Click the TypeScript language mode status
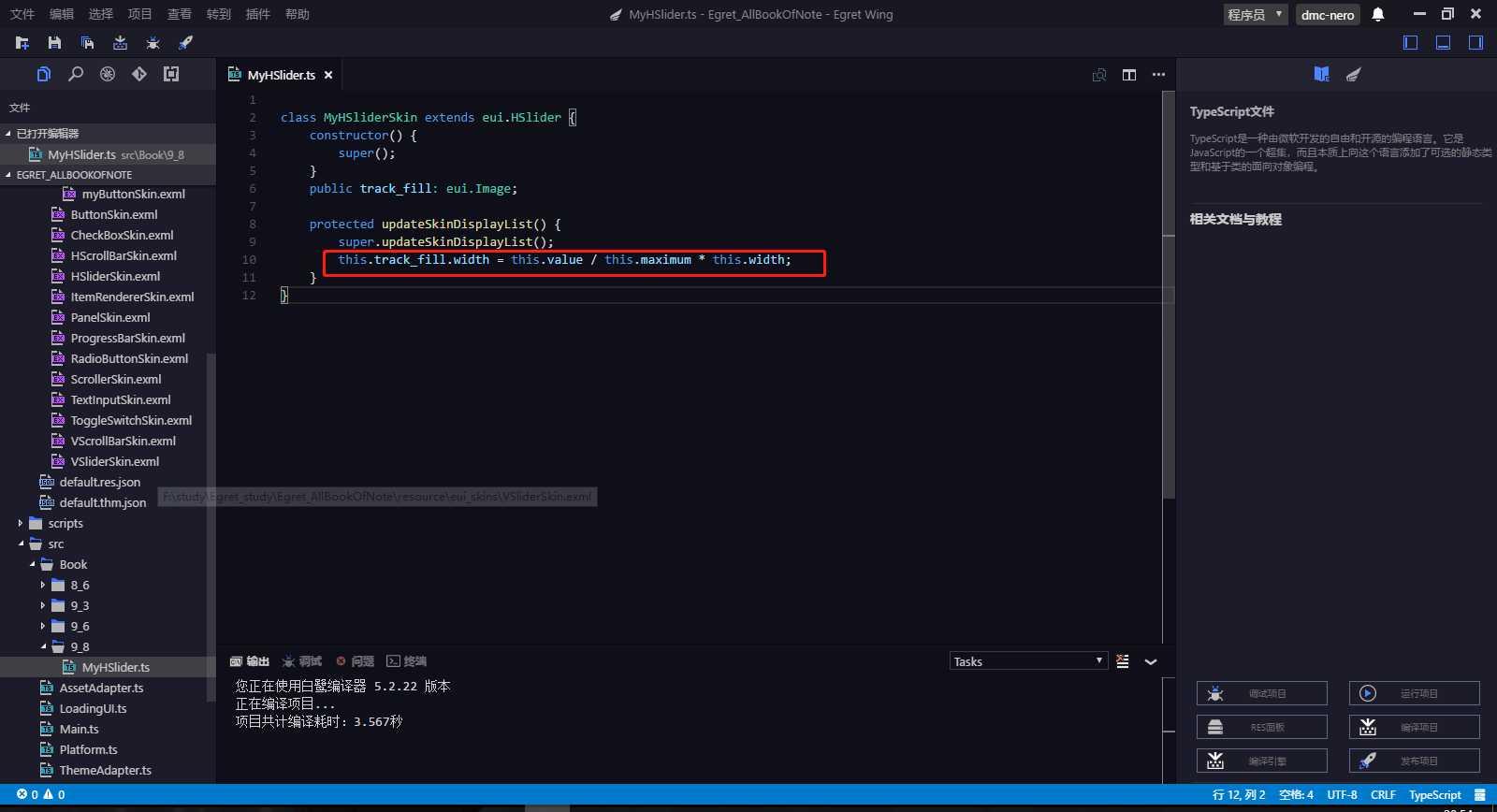Image resolution: width=1497 pixels, height=812 pixels. coord(1434,795)
